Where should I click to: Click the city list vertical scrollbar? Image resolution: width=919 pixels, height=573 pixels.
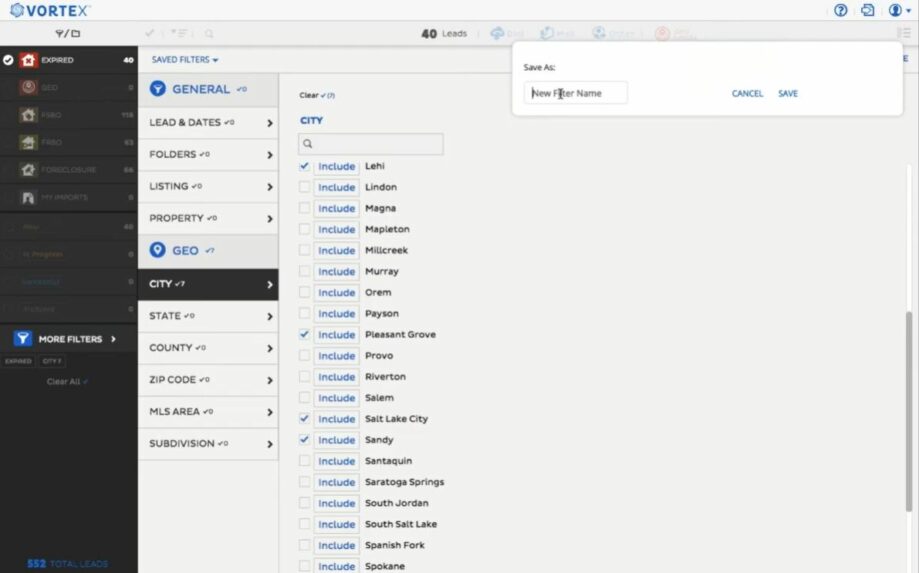pos(909,410)
